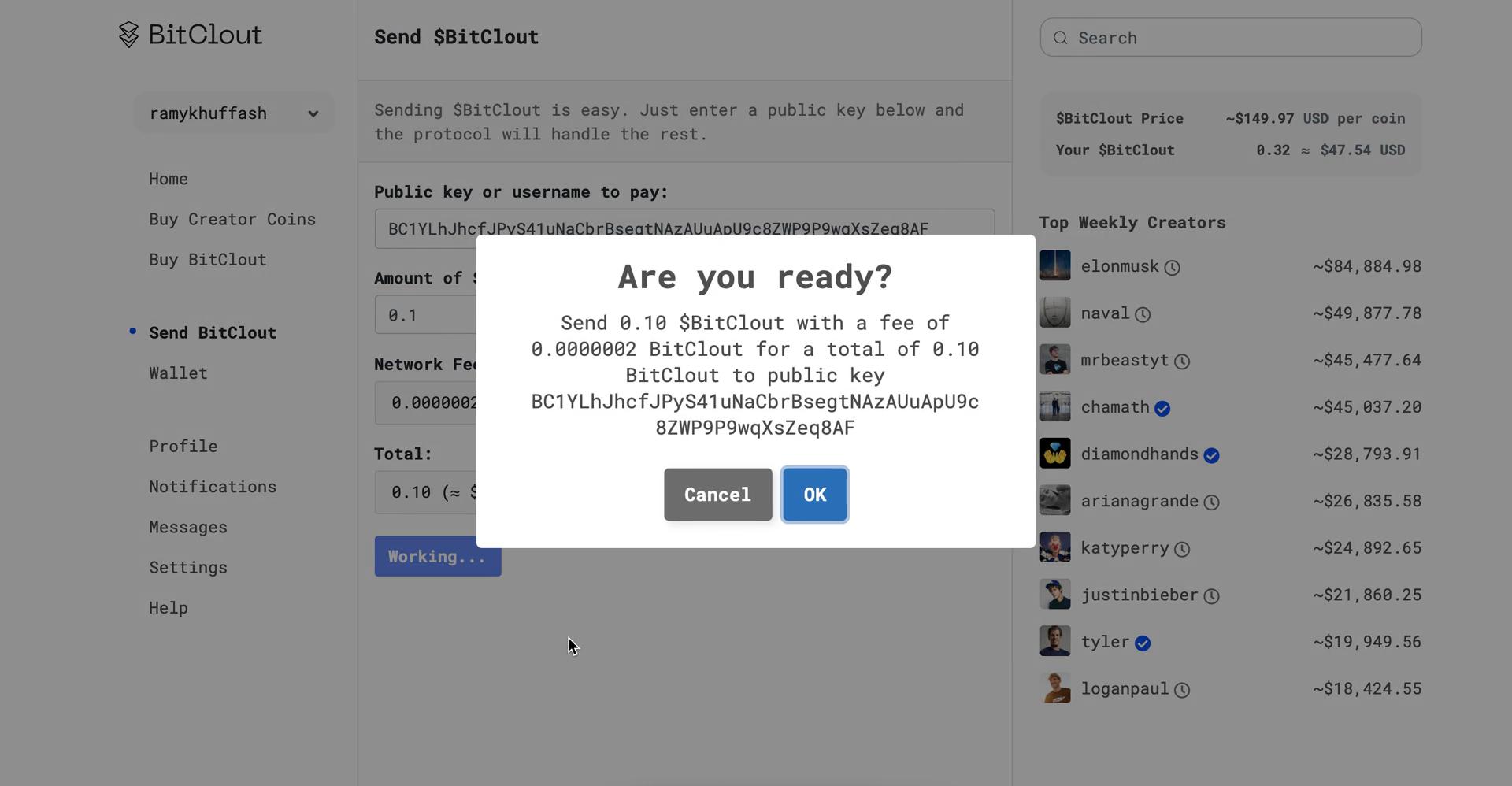Screen dimensions: 1512x786
Task: Click clock icon beside mrbeastyt
Action: (x=1182, y=361)
